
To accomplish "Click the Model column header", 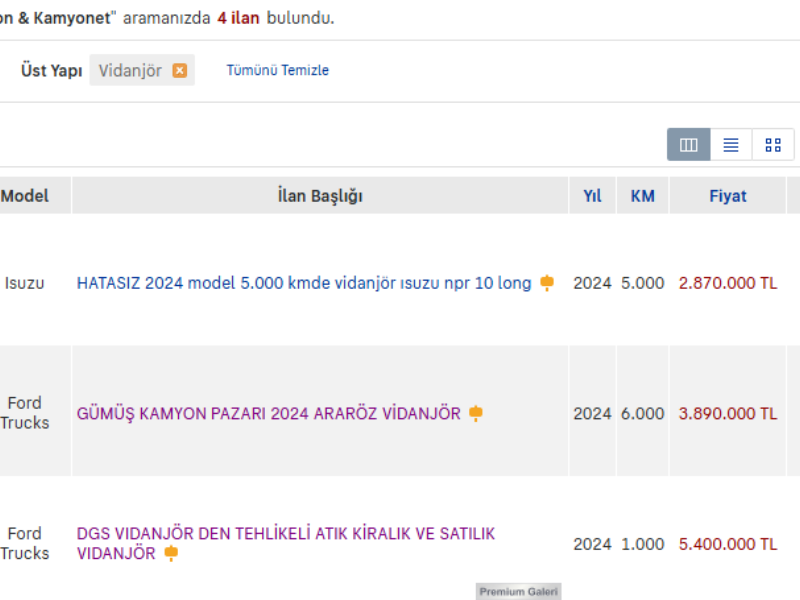I will point(24,196).
